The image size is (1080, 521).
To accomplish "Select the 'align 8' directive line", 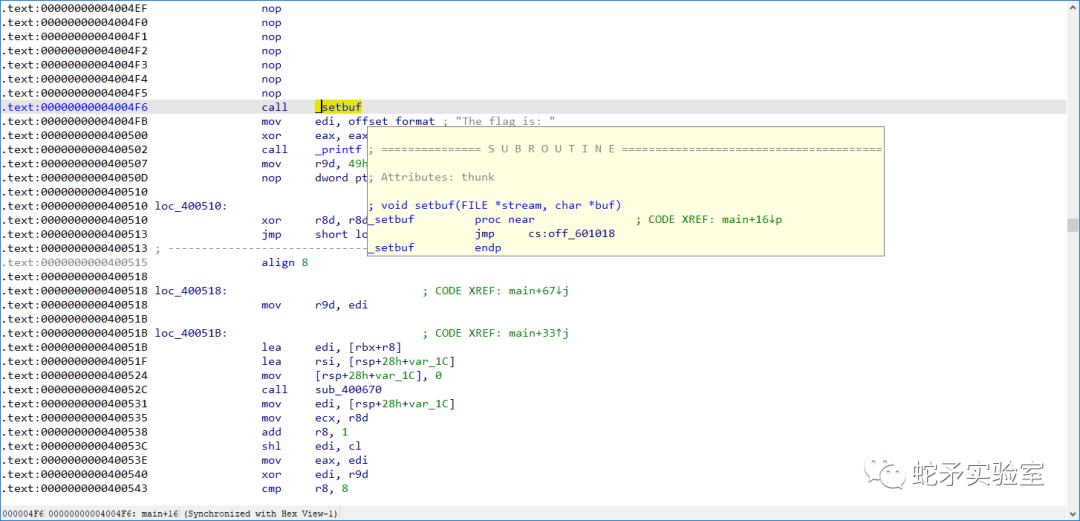I will [278, 263].
